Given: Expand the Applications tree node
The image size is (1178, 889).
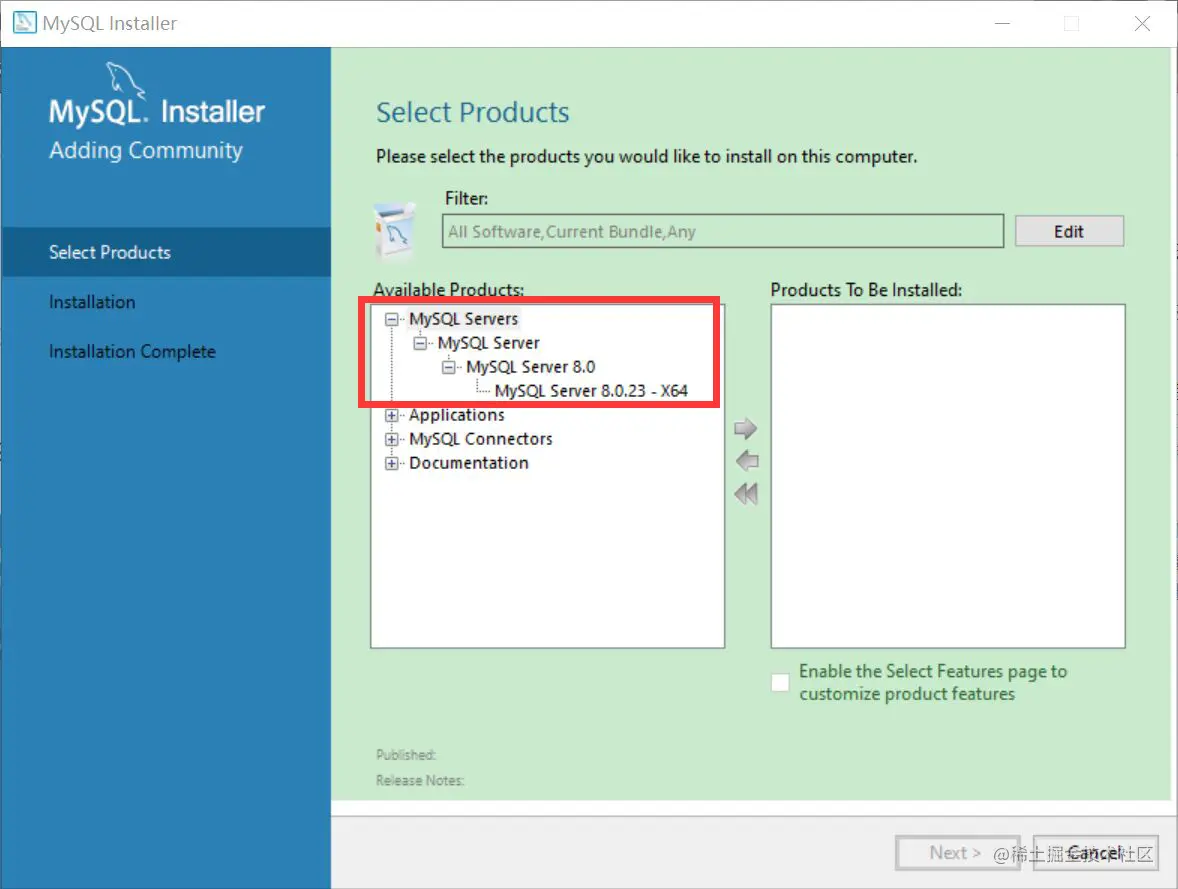Looking at the screenshot, I should 391,416.
